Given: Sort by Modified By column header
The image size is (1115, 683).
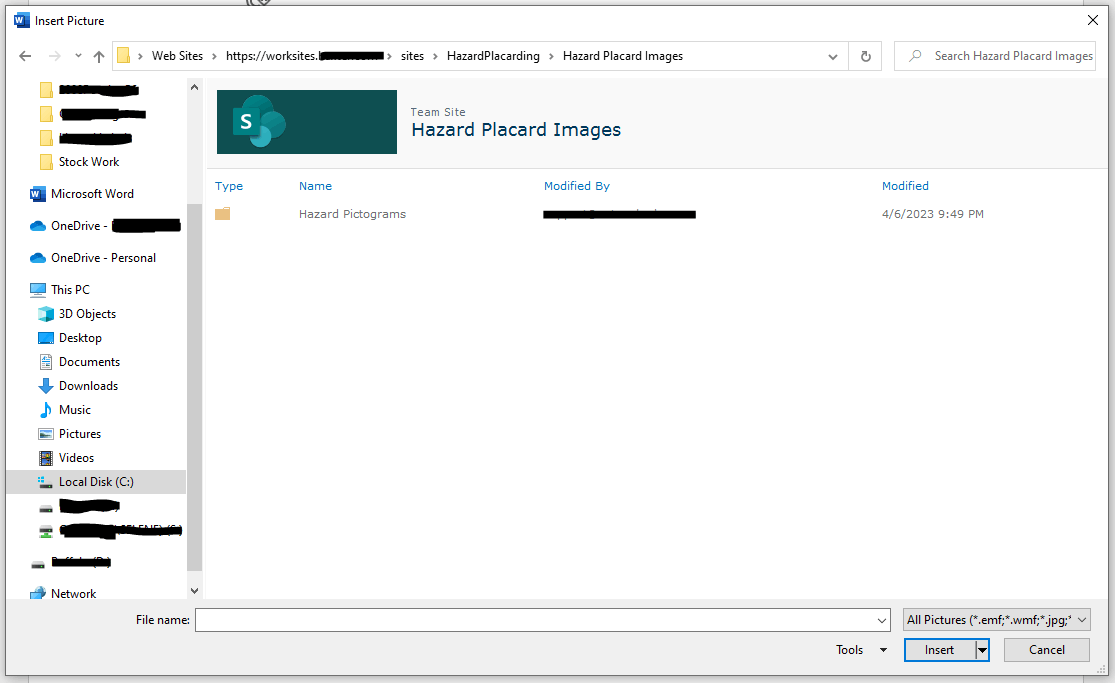Looking at the screenshot, I should click(577, 186).
